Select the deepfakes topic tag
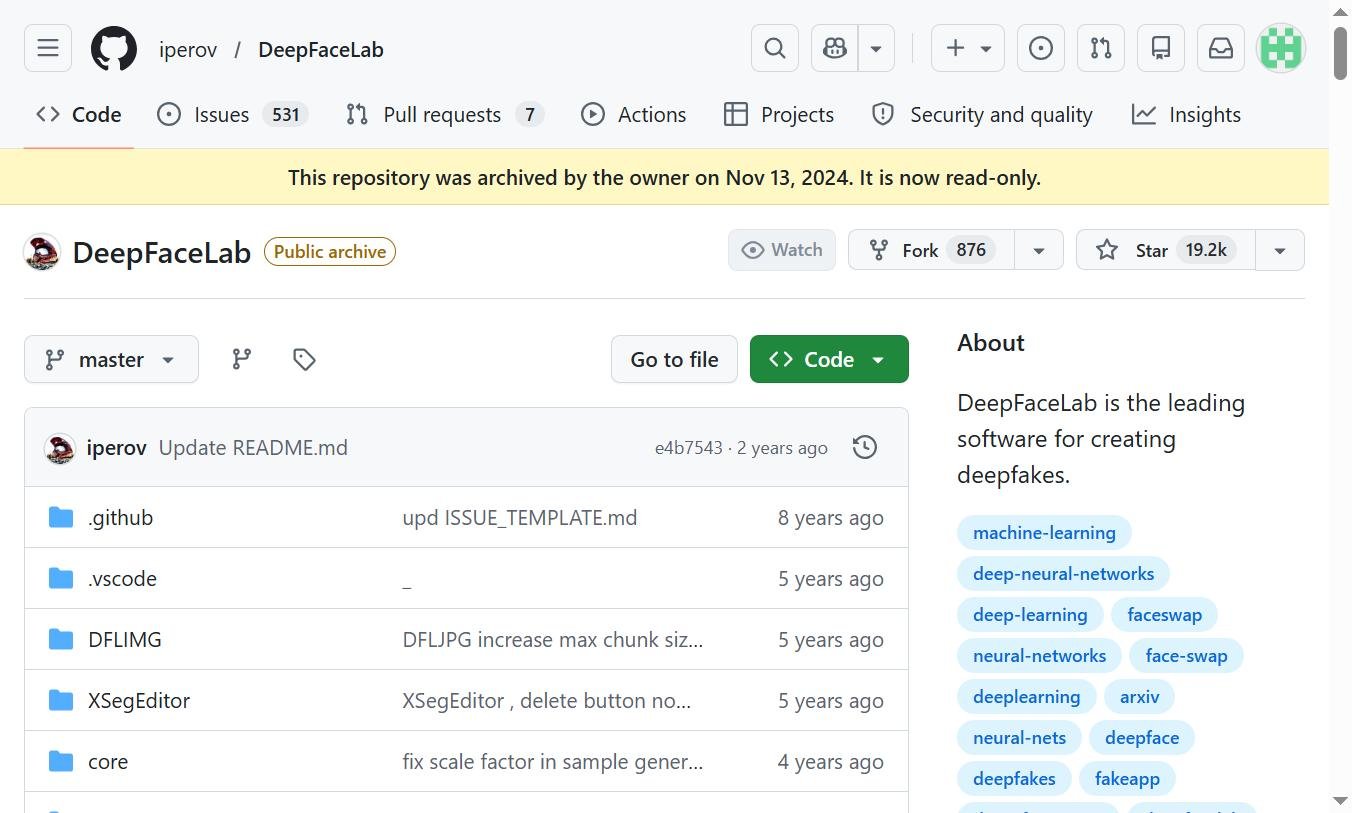This screenshot has height=813, width=1352. pos(1014,779)
